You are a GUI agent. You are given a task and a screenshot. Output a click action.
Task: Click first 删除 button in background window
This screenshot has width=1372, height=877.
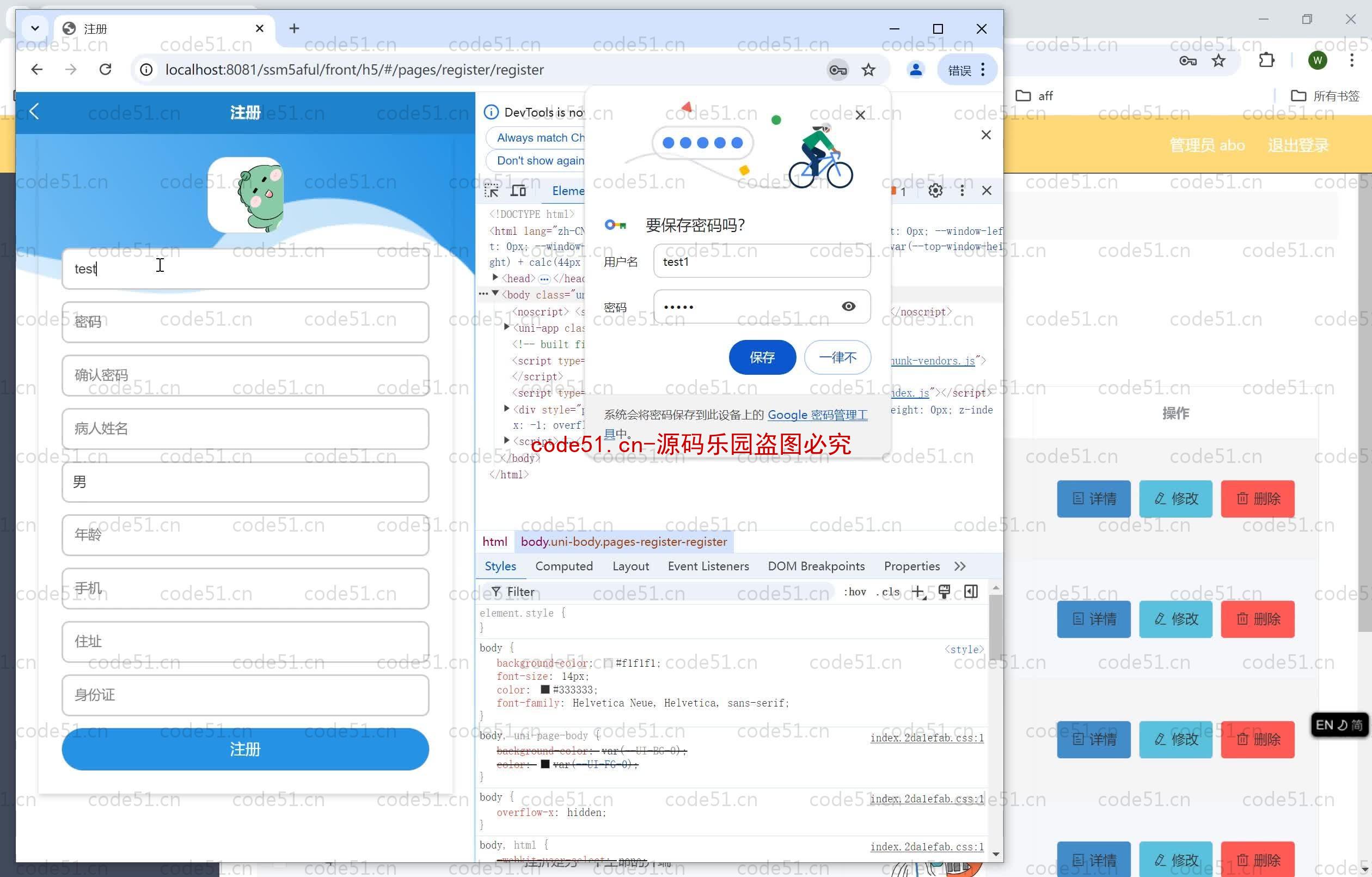tap(1258, 499)
